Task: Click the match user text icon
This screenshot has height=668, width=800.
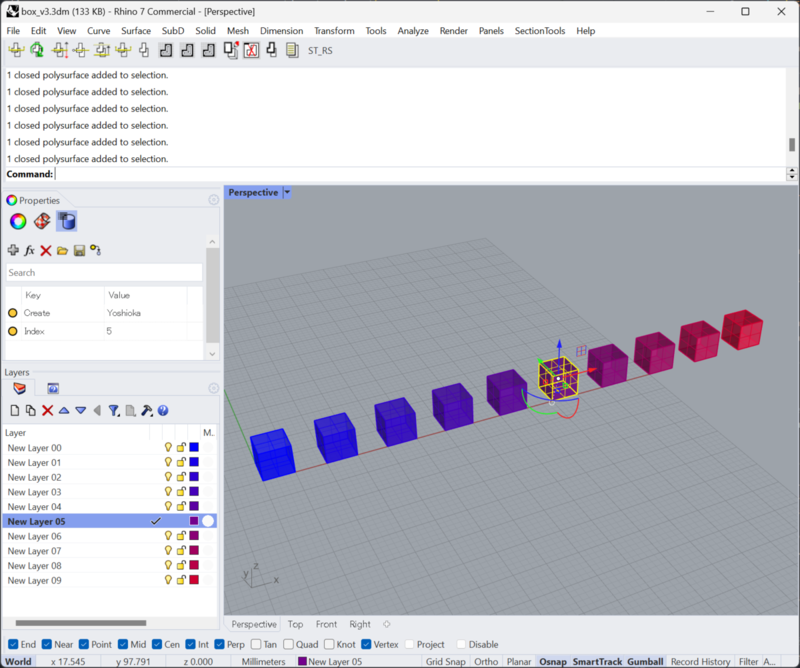Action: [95, 250]
